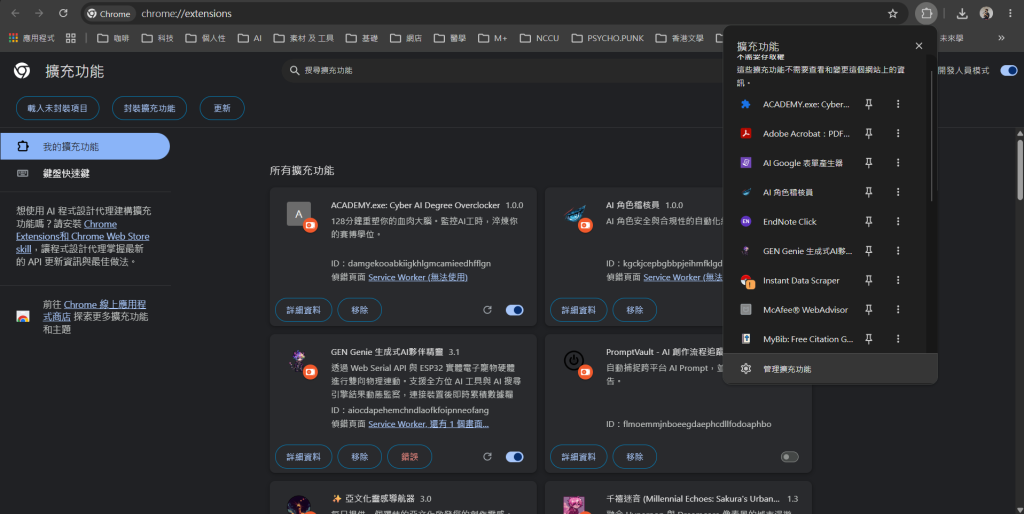Pin the AI Google 表單產生器 extension
This screenshot has width=1024, height=514.
[869, 163]
